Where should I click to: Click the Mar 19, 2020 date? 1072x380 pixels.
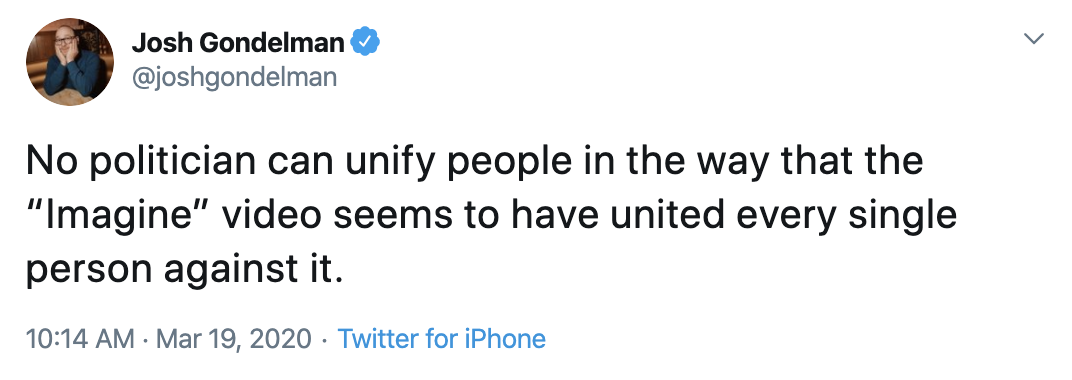234,340
